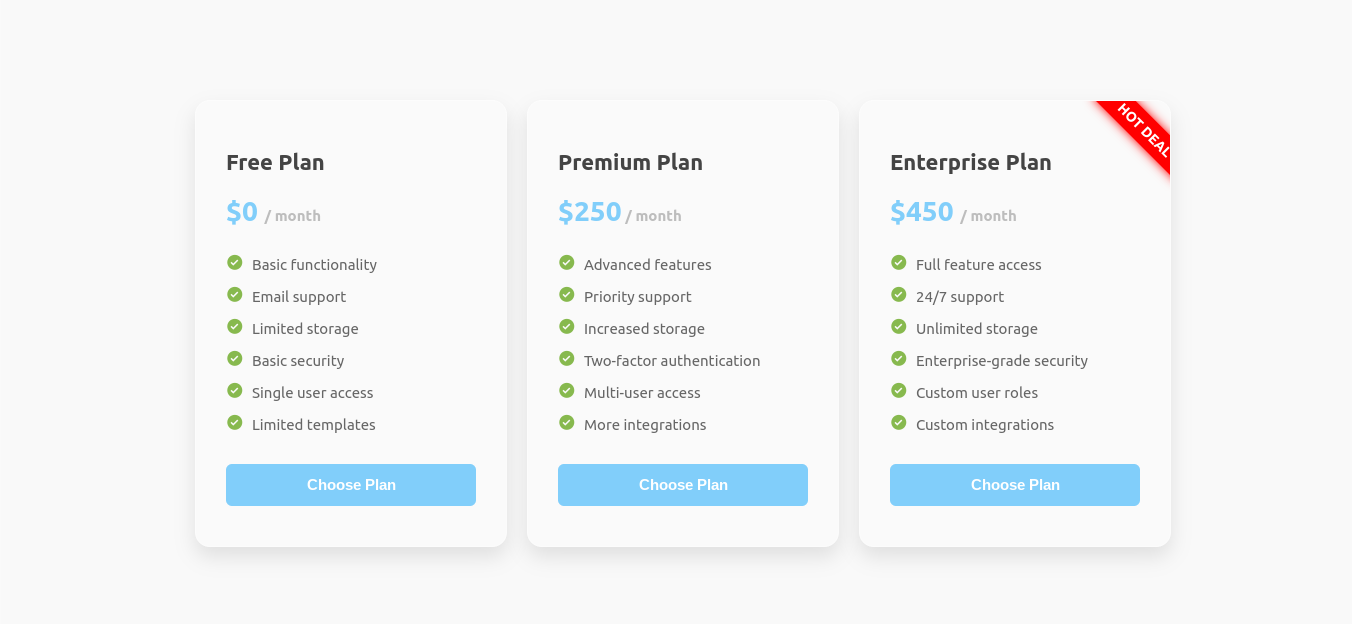
Task: Select the Free Plan title
Action: click(275, 162)
